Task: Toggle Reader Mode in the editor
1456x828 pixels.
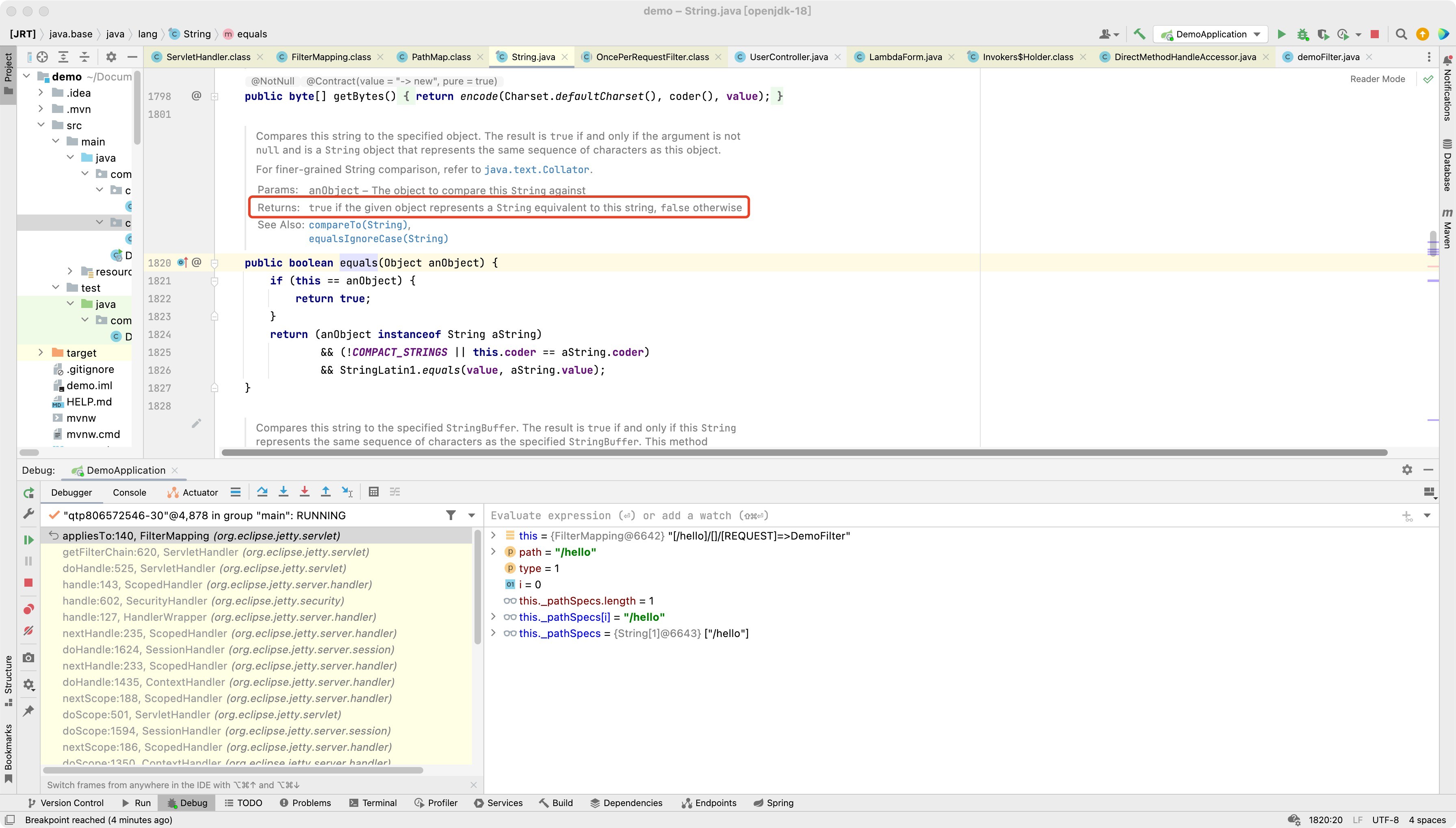Action: coord(1377,79)
